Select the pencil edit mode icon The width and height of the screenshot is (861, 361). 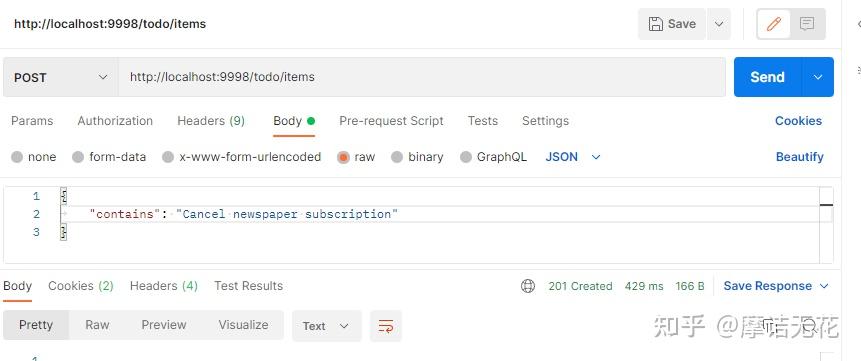pos(774,24)
